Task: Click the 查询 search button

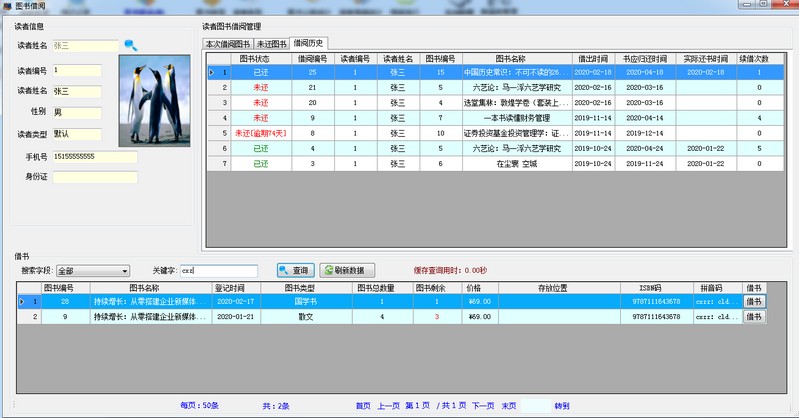Action: (296, 271)
